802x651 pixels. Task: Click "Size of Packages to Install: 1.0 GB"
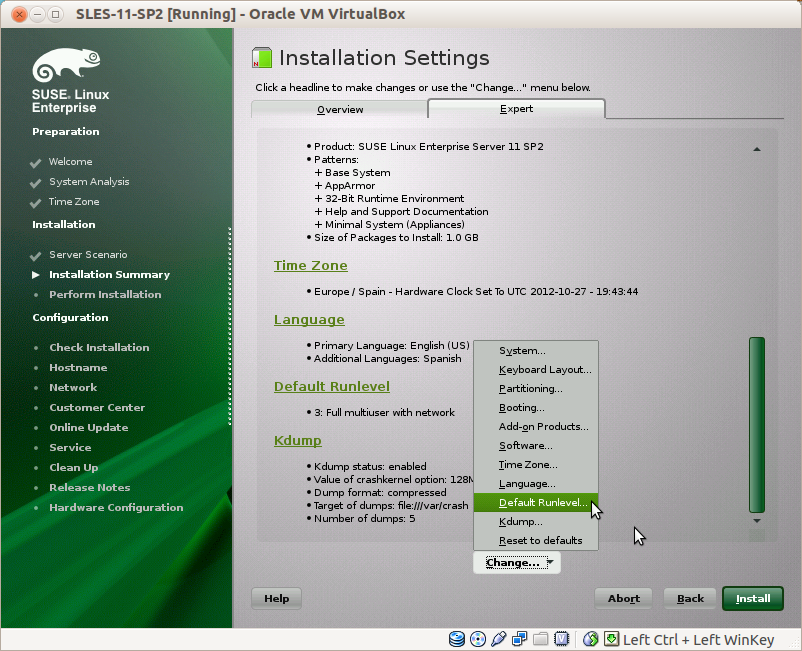pos(396,237)
